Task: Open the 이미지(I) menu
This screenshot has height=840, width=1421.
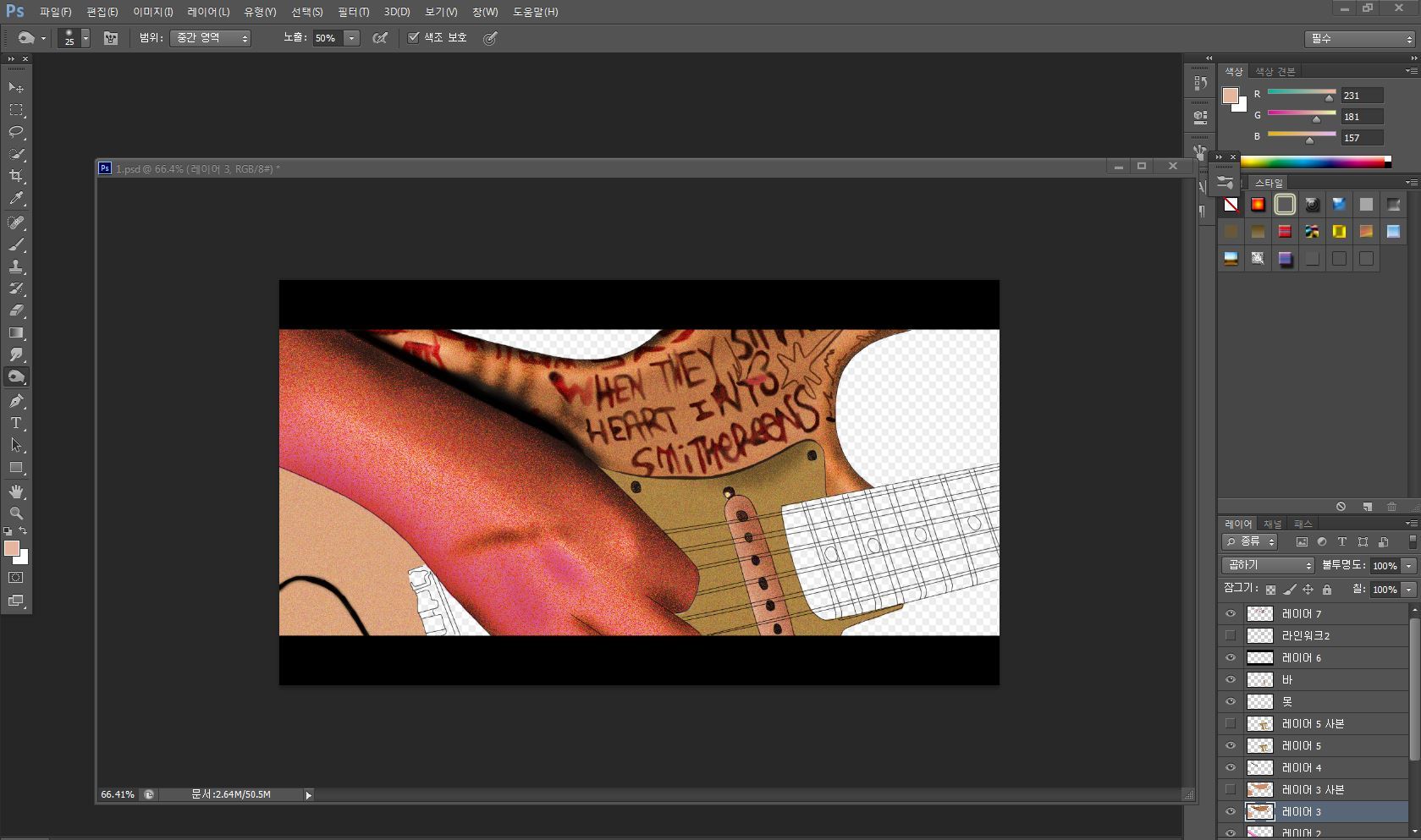Action: tap(153, 12)
